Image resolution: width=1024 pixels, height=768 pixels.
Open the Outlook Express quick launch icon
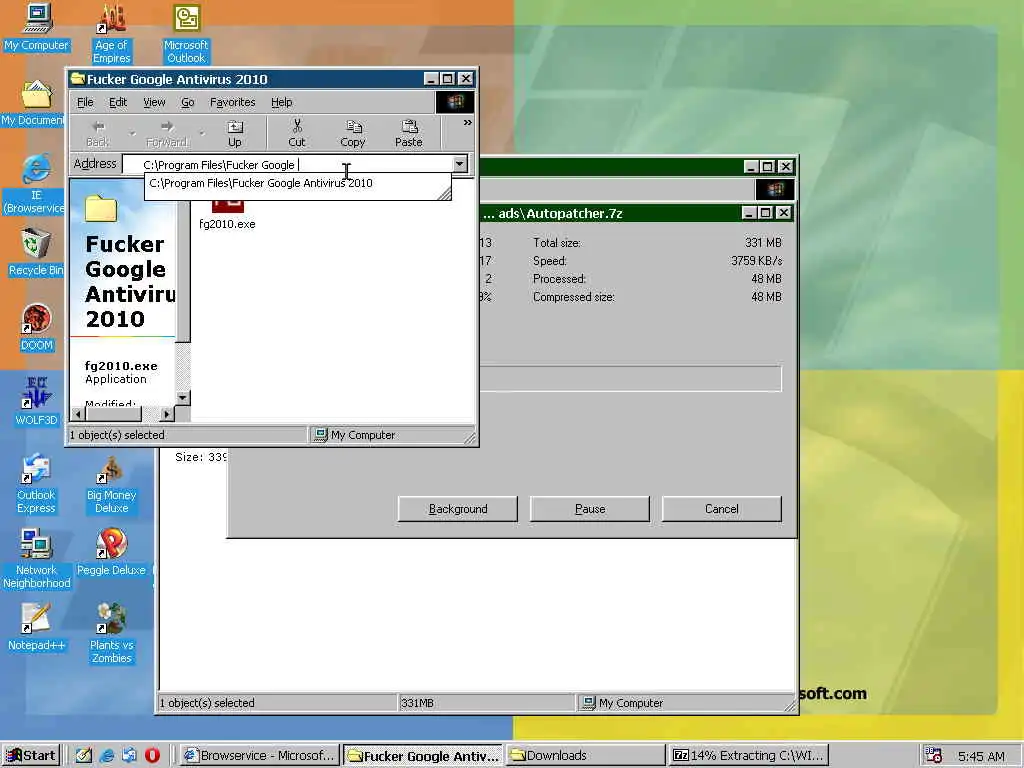point(129,756)
